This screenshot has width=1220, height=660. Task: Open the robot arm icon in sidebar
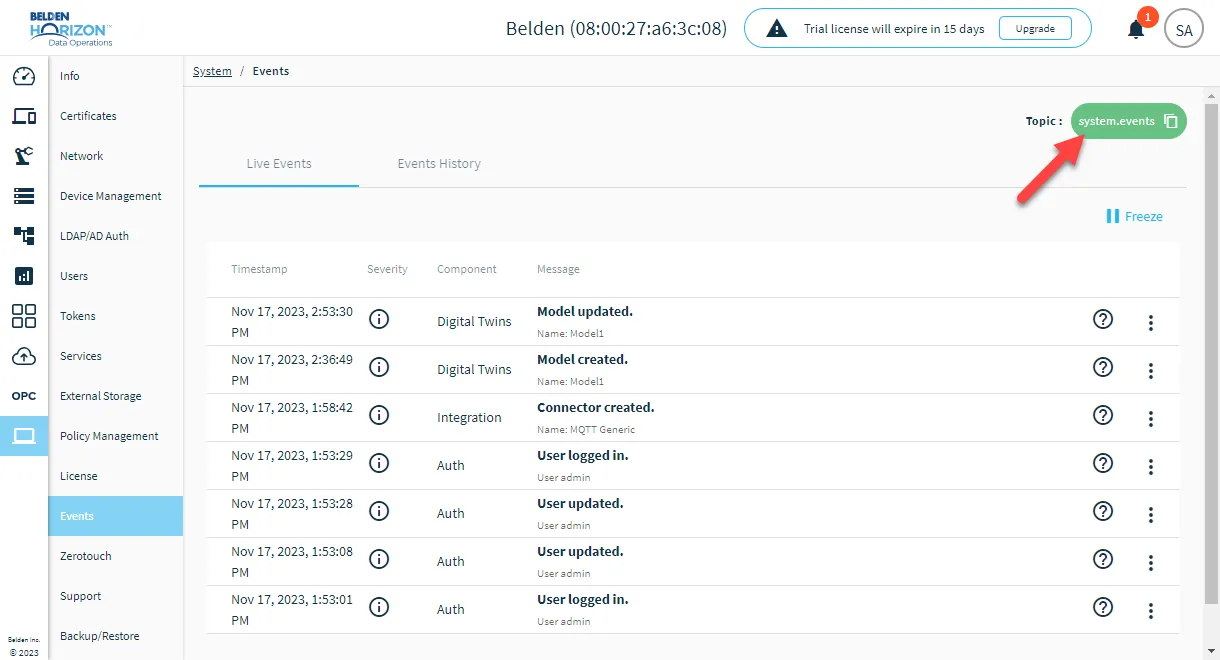(24, 156)
